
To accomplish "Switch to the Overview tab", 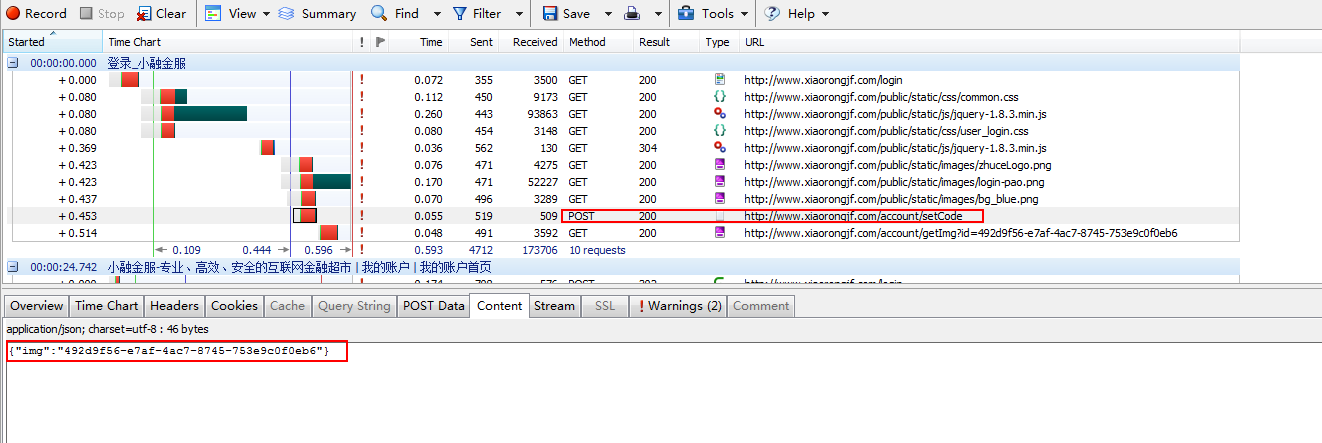I will click(x=36, y=306).
